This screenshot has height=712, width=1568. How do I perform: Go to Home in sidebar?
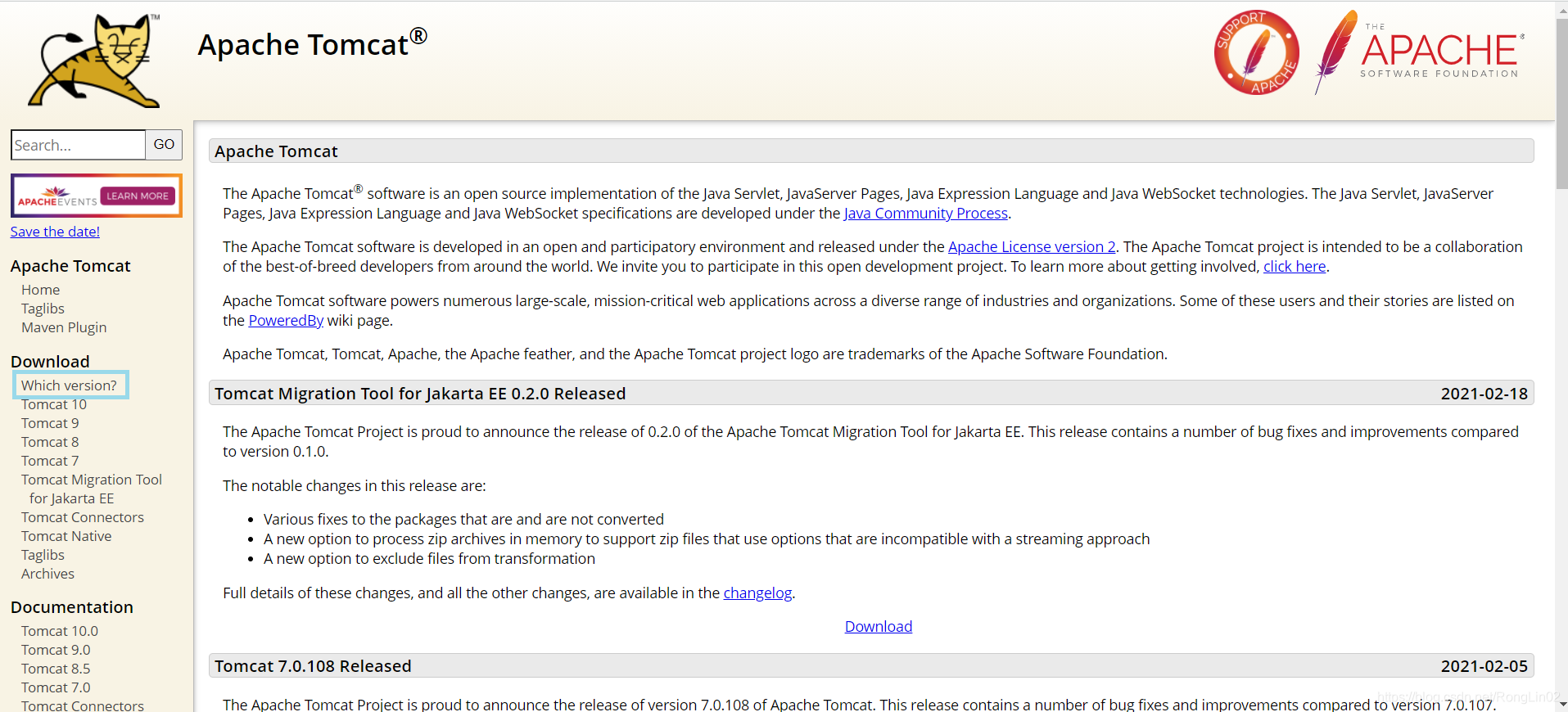click(41, 290)
